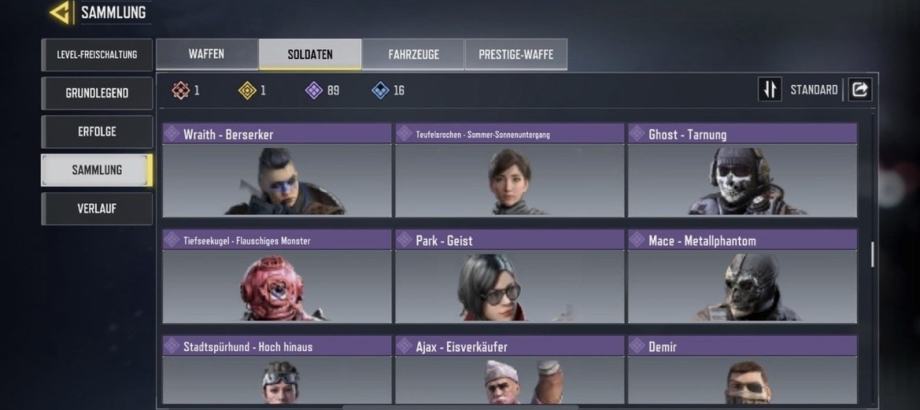
Task: Switch to the Waffen tab
Action: [207, 54]
